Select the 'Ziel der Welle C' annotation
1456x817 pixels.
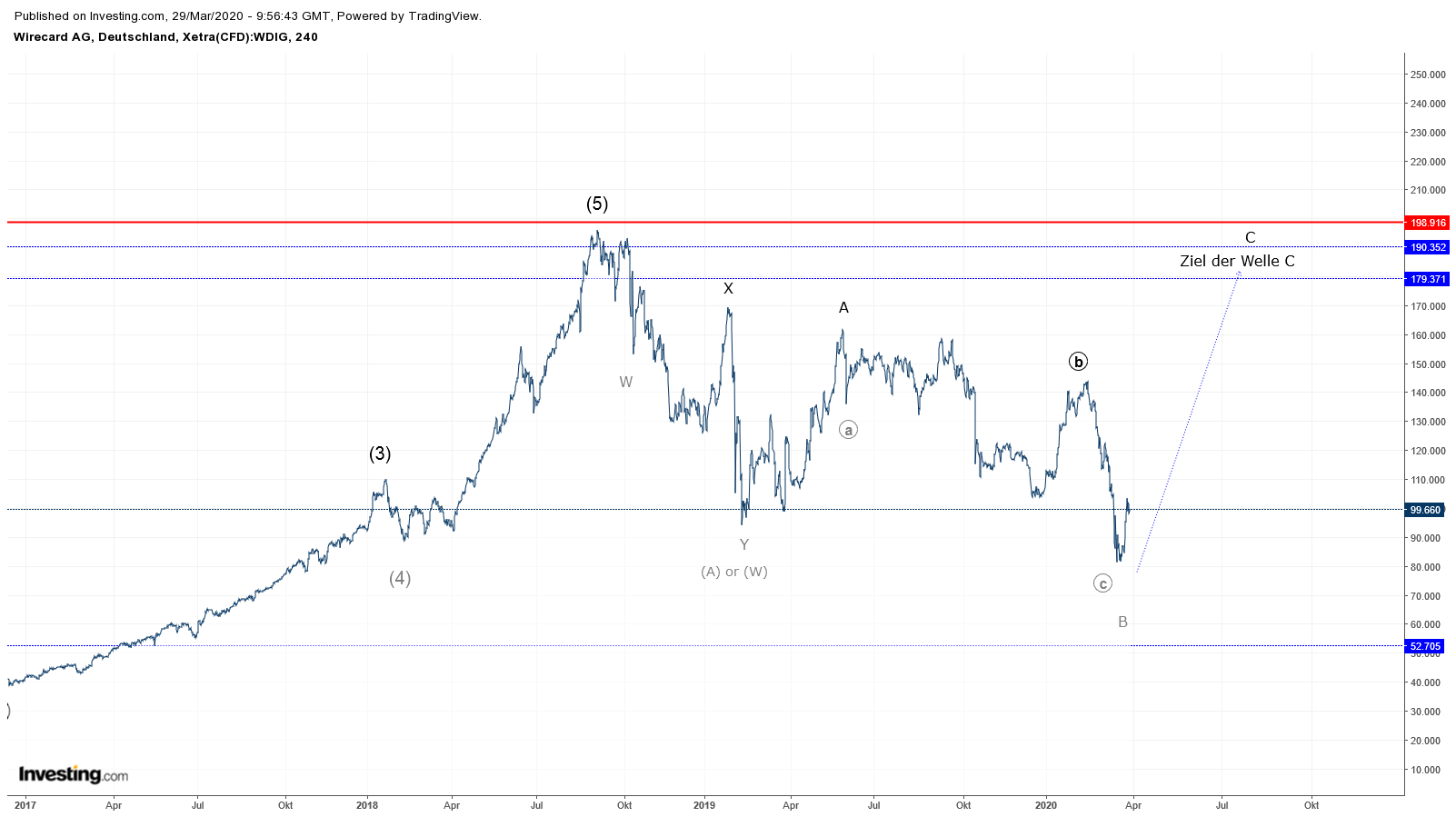coord(1237,261)
